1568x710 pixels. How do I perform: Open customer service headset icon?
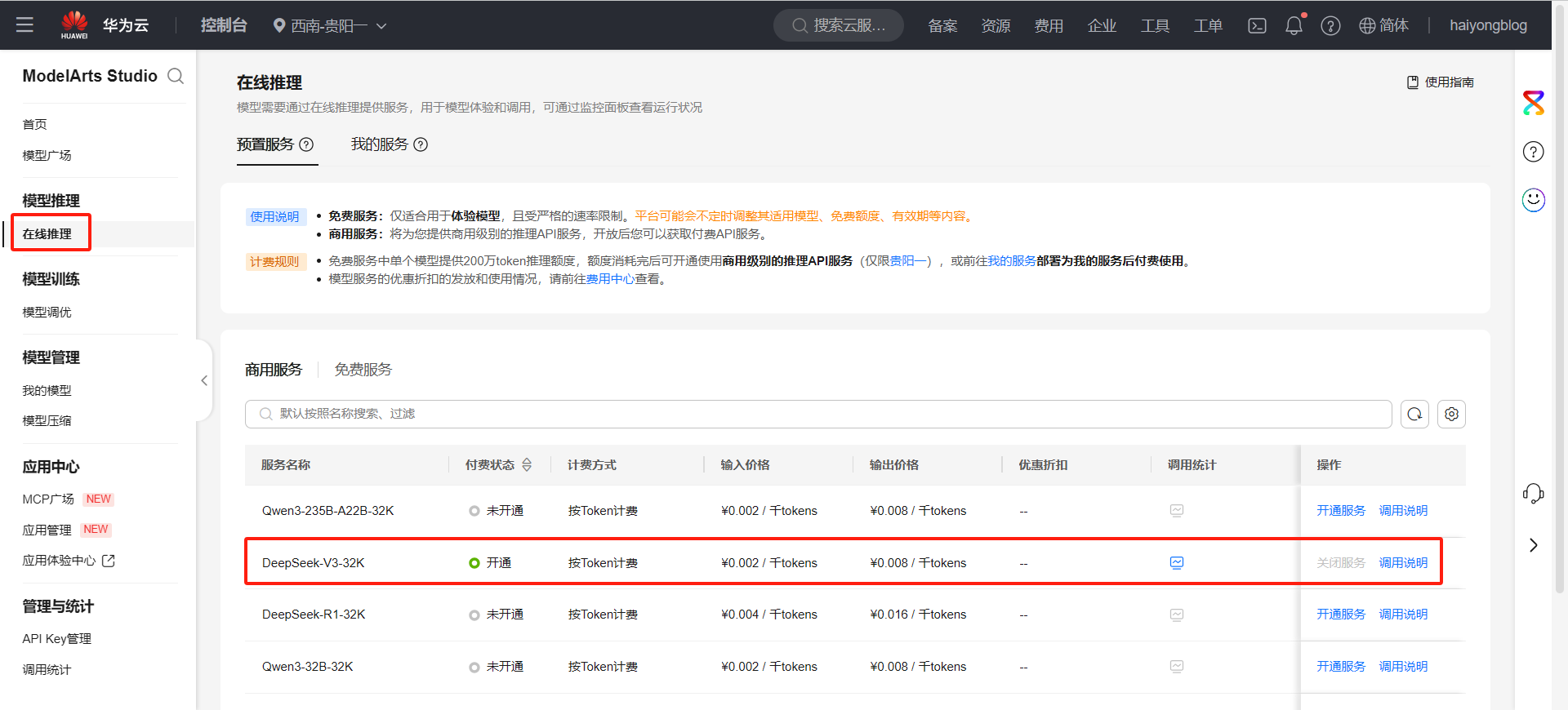click(1533, 493)
